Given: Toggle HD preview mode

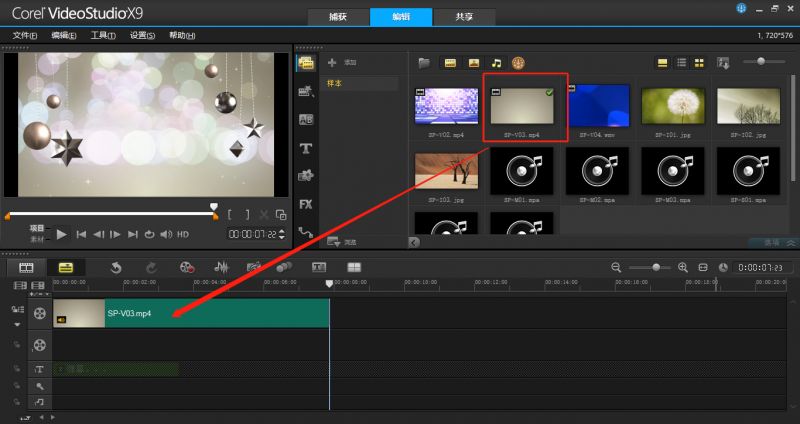Looking at the screenshot, I should click(183, 234).
